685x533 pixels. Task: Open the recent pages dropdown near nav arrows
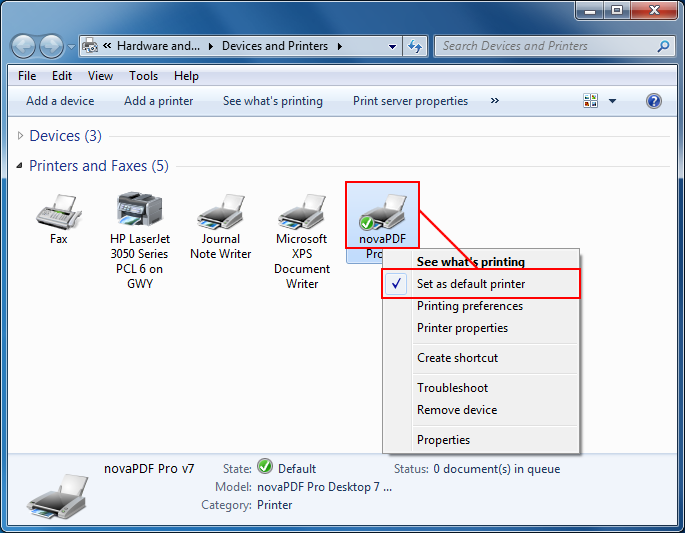[x=71, y=46]
